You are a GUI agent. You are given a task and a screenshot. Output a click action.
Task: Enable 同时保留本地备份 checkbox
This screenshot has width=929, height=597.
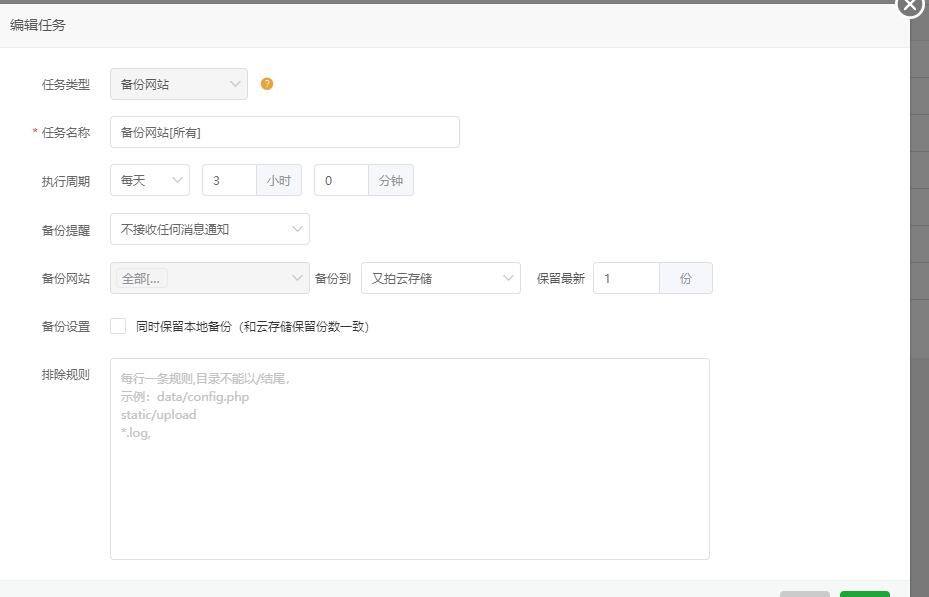coord(118,326)
